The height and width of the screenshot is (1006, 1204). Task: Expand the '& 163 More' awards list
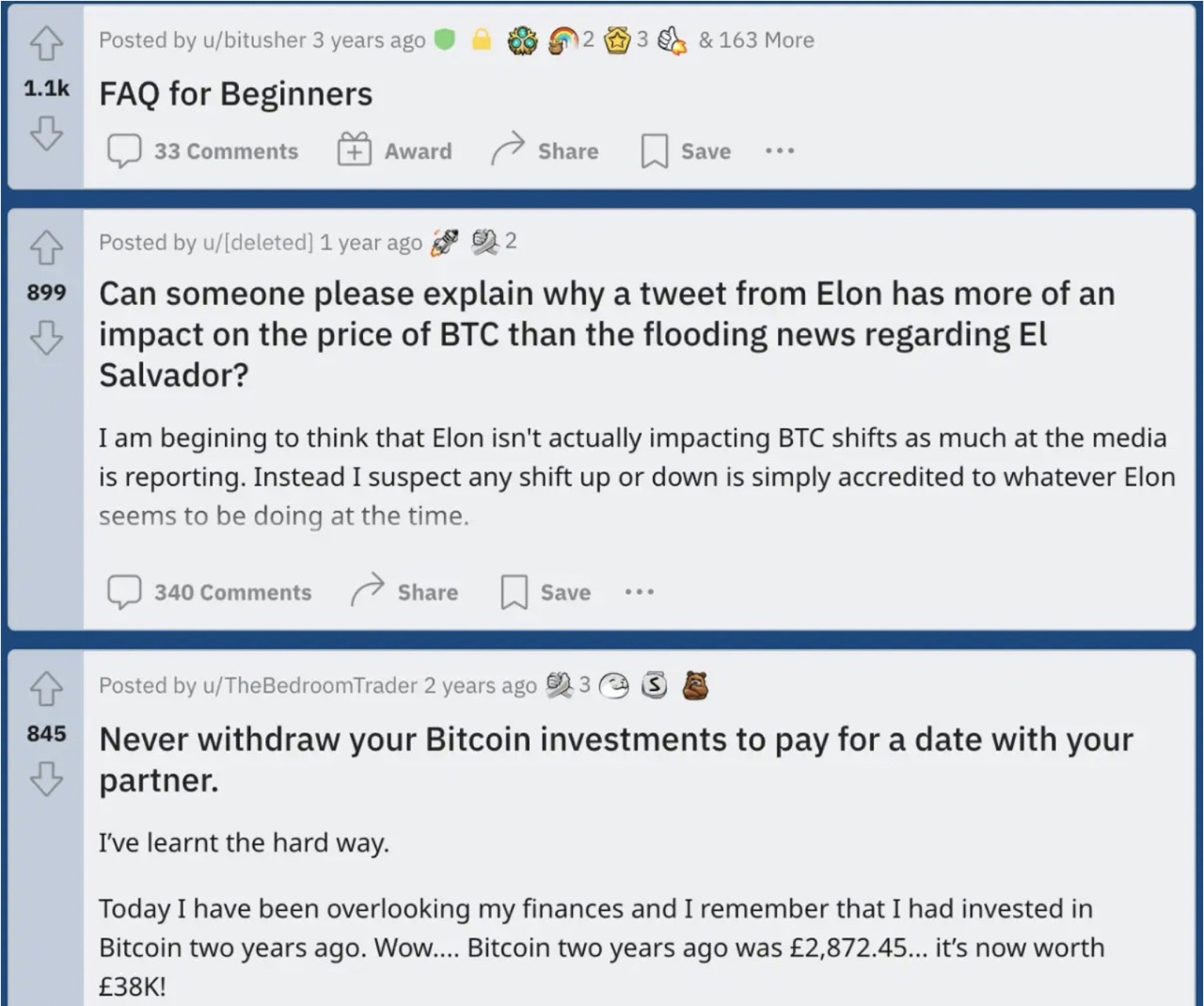[x=756, y=40]
